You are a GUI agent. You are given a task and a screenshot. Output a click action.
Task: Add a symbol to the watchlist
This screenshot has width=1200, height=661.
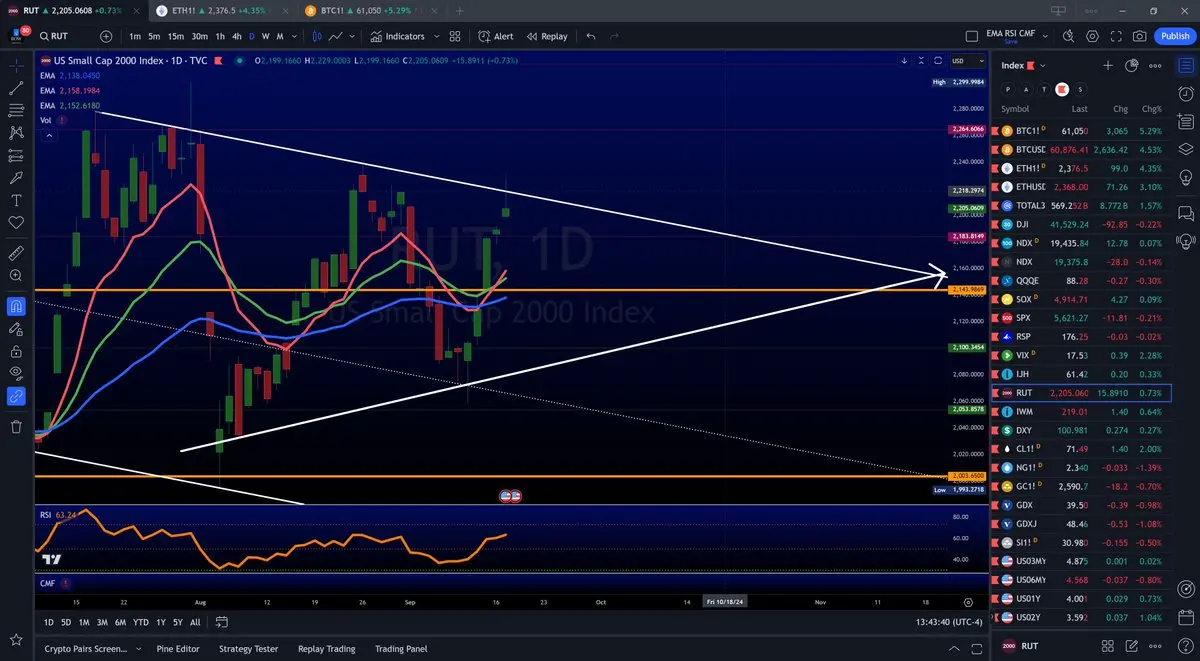(1108, 65)
